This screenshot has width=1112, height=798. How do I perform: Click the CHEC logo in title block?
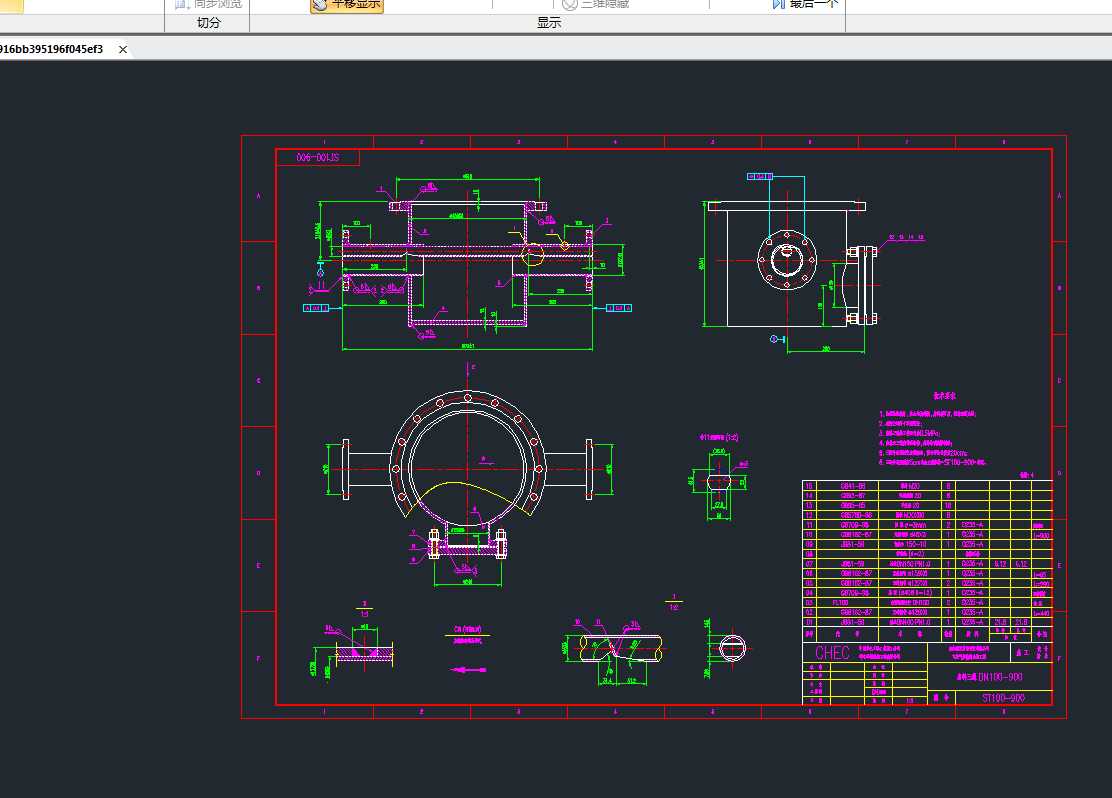[832, 653]
